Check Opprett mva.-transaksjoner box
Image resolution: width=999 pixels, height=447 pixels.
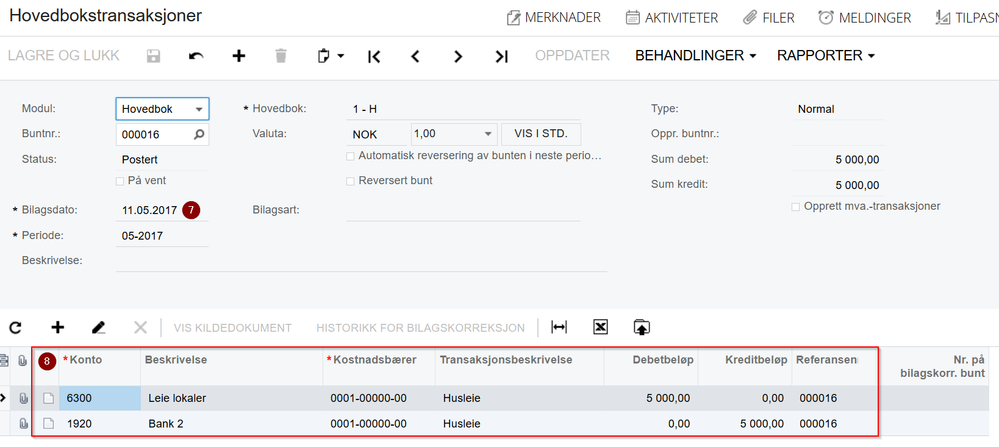(795, 206)
